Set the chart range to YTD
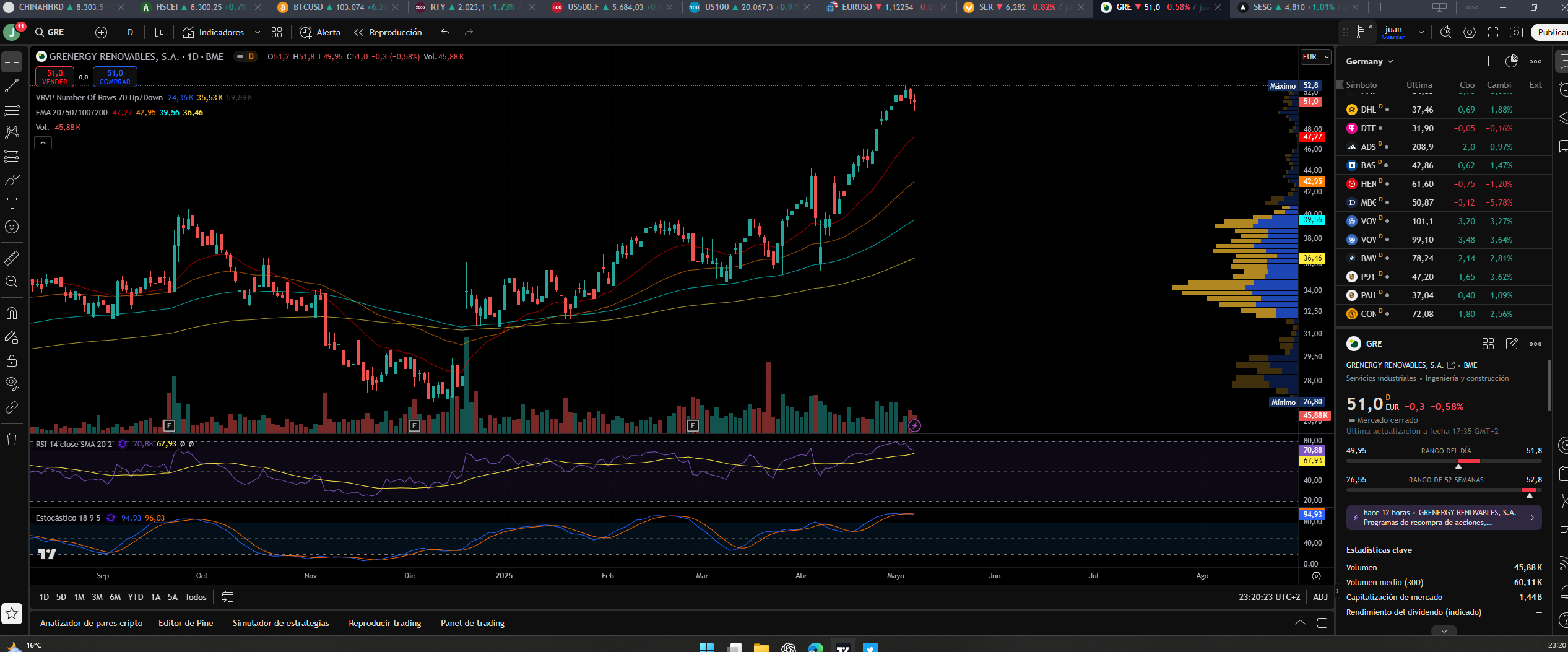The height and width of the screenshot is (652, 1568). (x=136, y=597)
